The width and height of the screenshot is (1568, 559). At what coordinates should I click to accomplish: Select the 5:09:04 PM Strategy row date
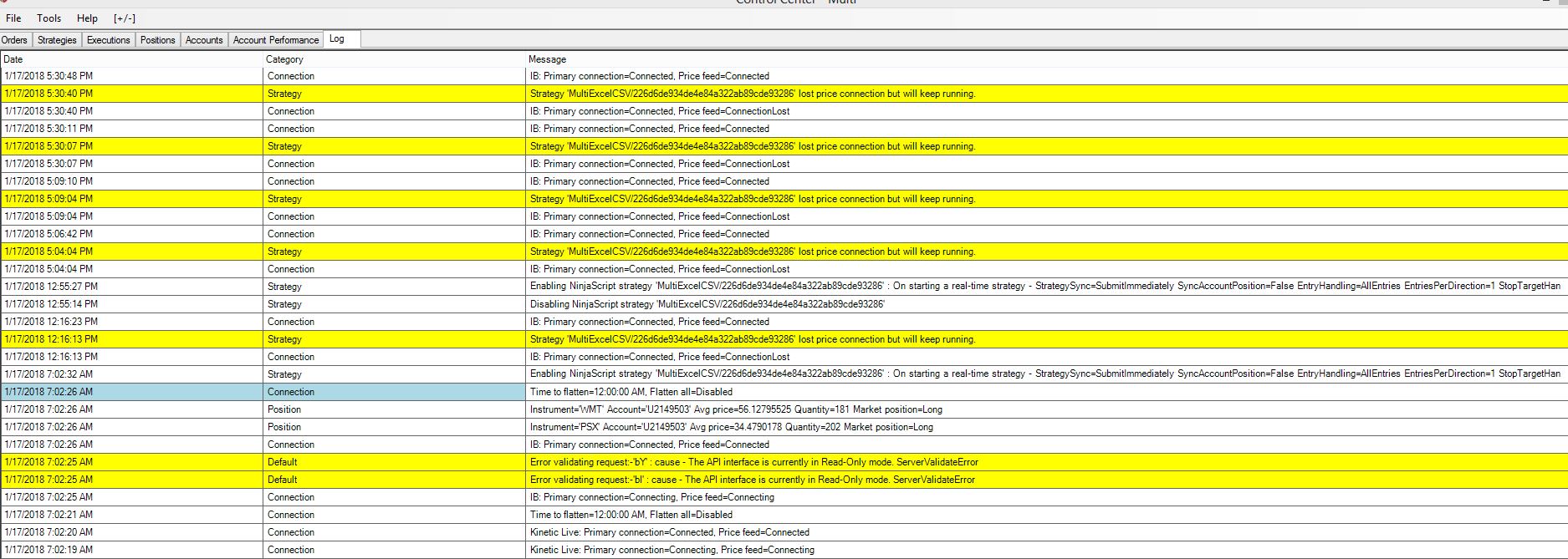[49, 199]
